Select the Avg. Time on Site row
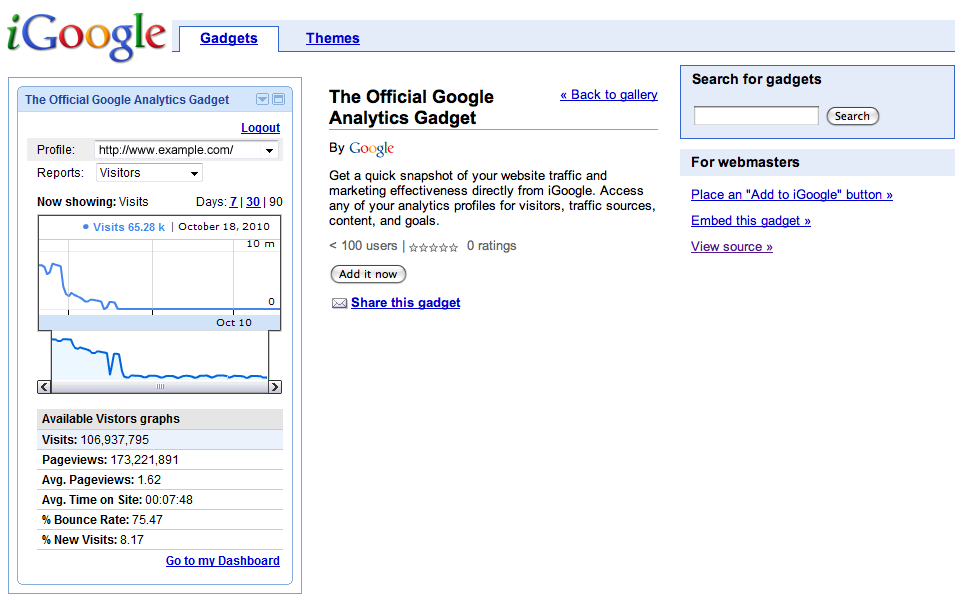This screenshot has width=963, height=602. pos(160,500)
